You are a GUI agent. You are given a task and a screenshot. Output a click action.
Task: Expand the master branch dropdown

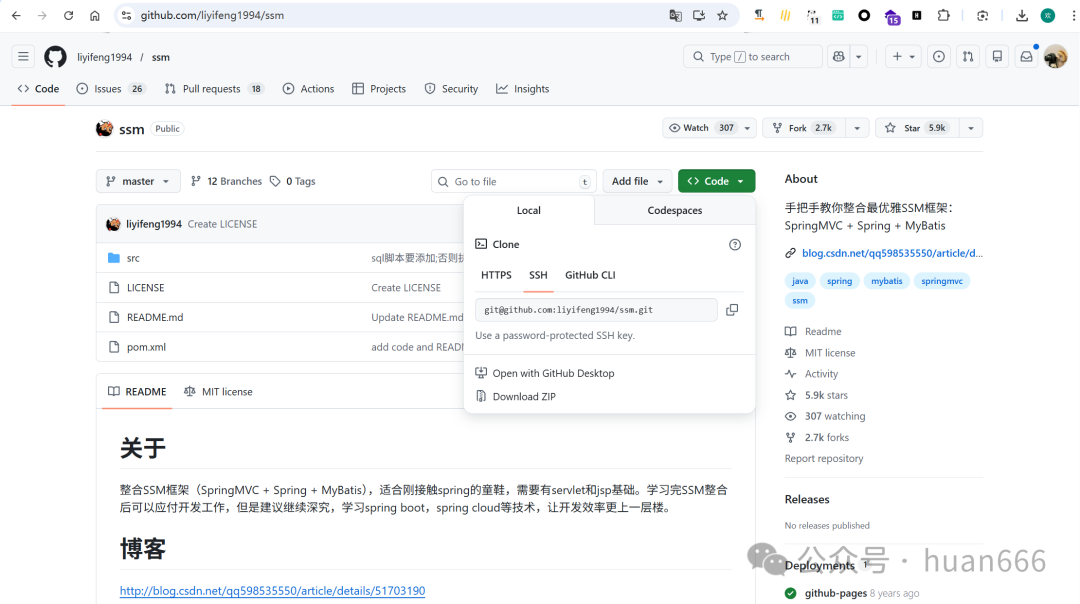pyautogui.click(x=138, y=181)
